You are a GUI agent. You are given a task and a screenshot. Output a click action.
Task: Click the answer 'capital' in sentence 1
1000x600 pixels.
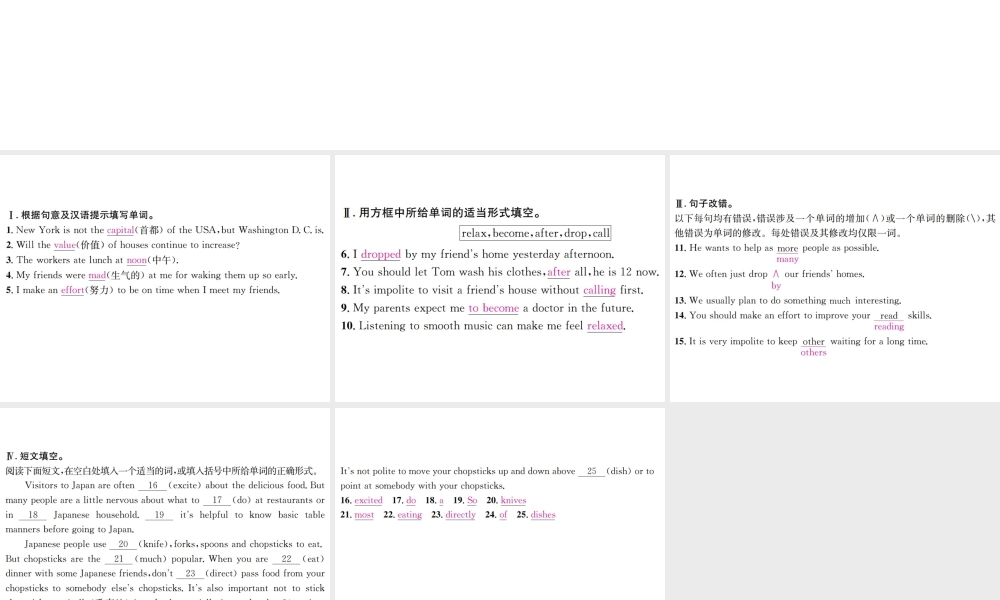point(120,230)
